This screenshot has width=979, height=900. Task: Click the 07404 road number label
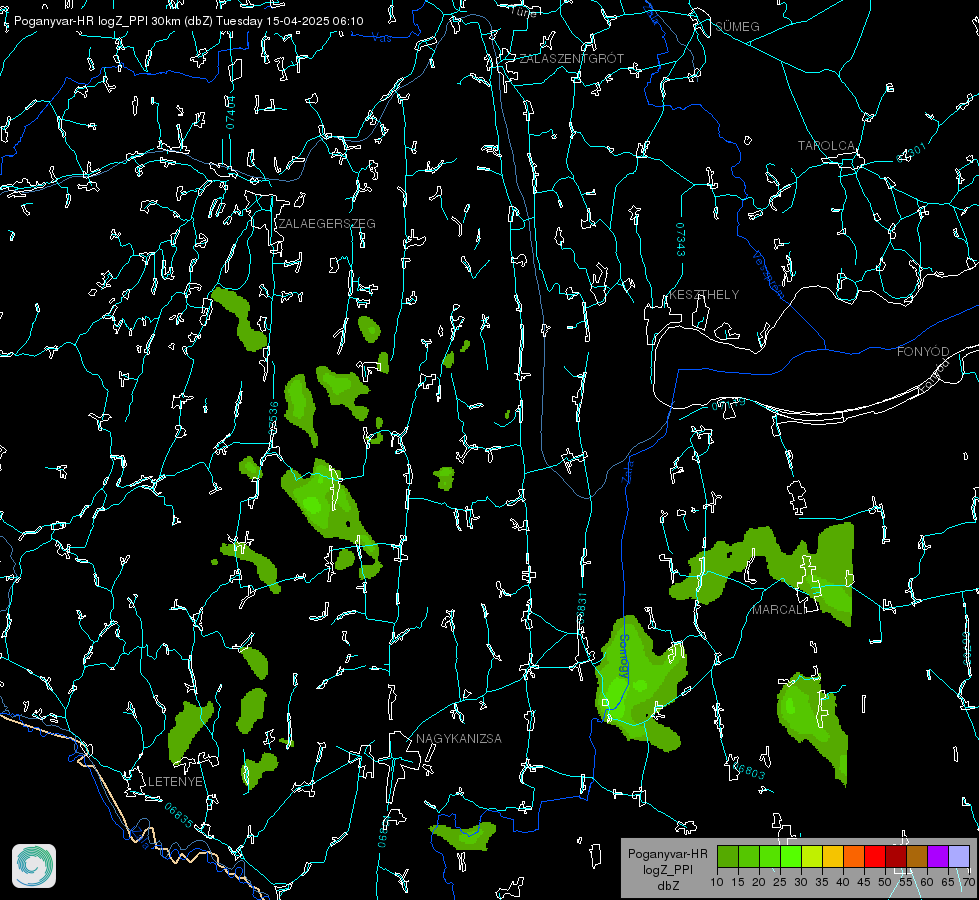coord(230,112)
